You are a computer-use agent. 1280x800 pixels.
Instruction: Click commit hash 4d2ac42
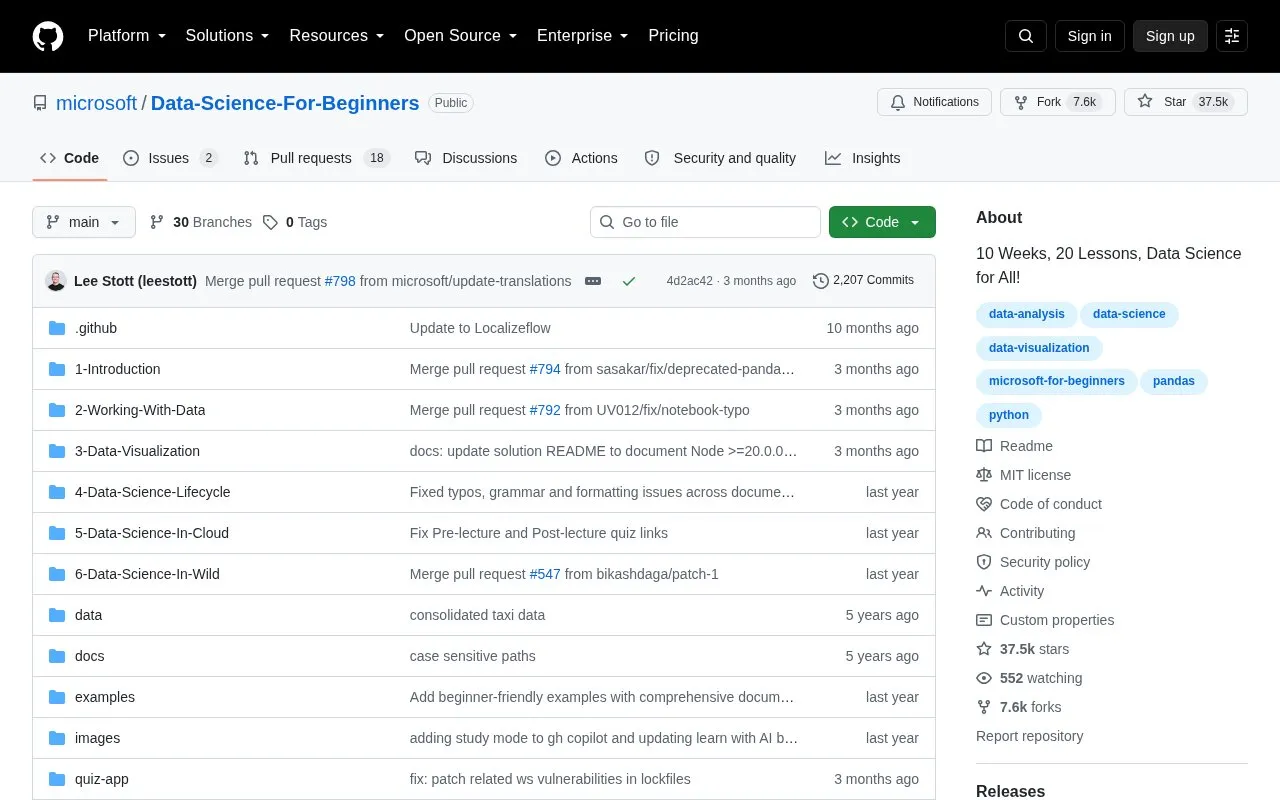690,281
